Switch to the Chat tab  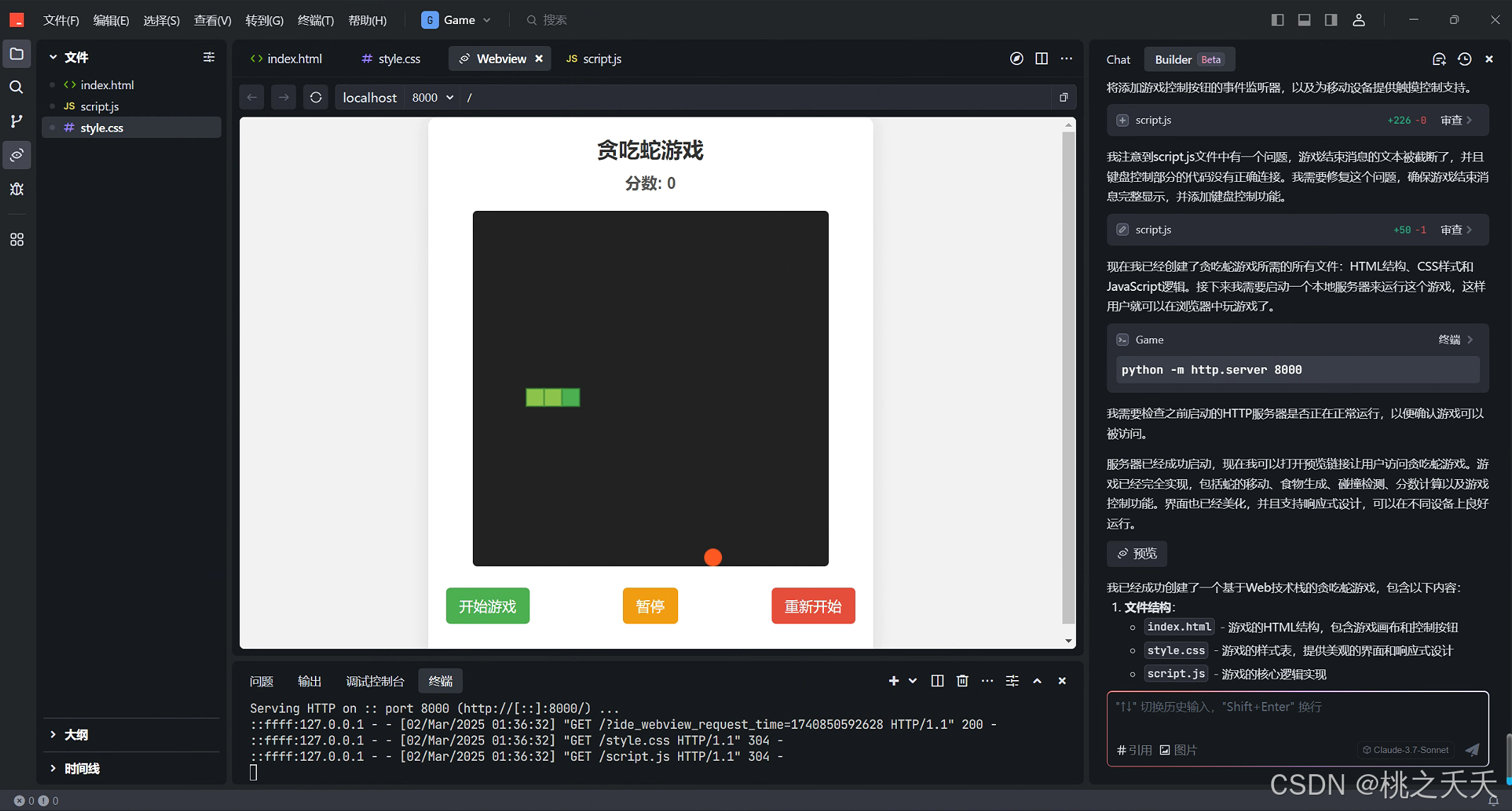(1118, 59)
